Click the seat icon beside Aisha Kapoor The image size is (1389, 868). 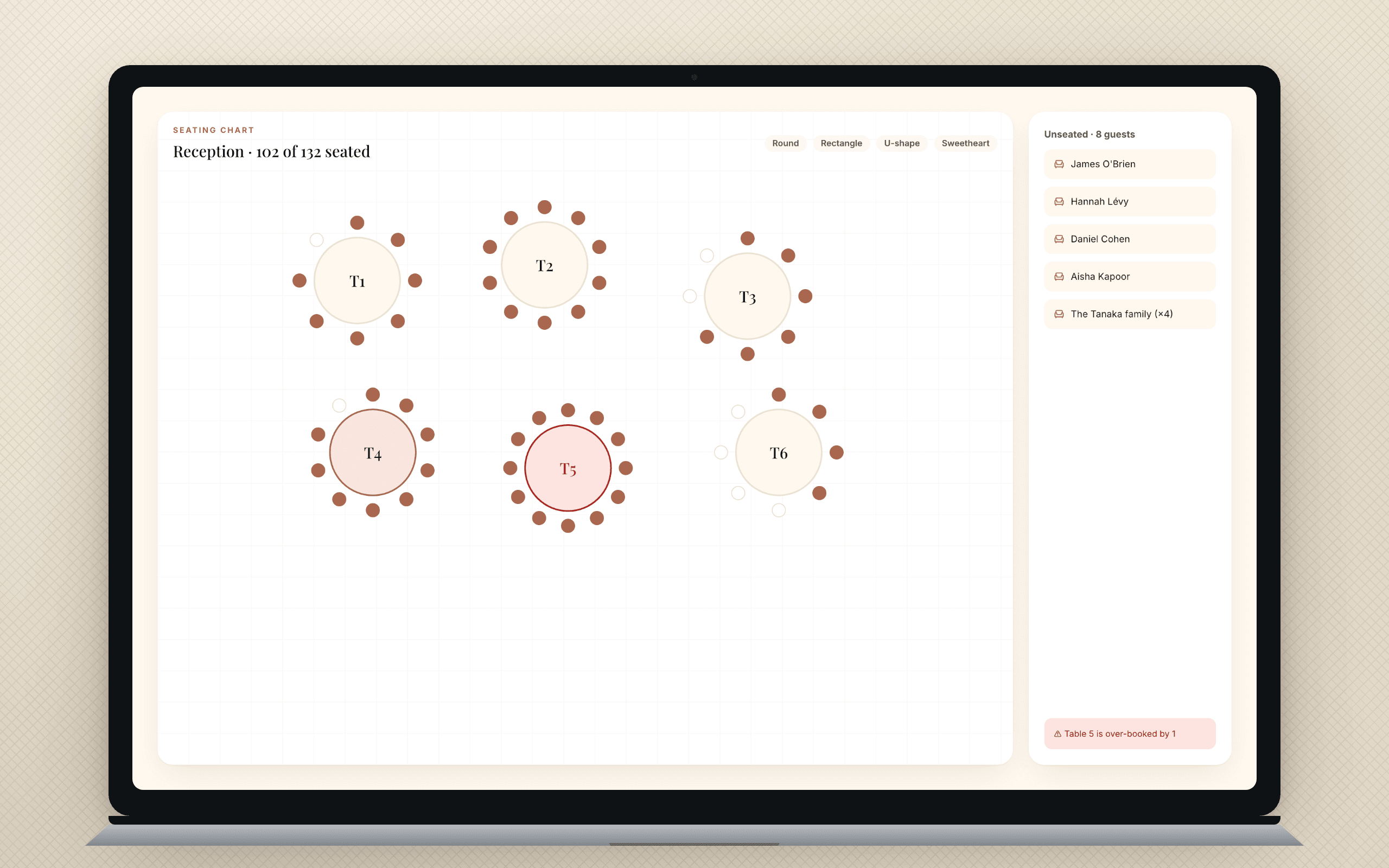tap(1059, 277)
